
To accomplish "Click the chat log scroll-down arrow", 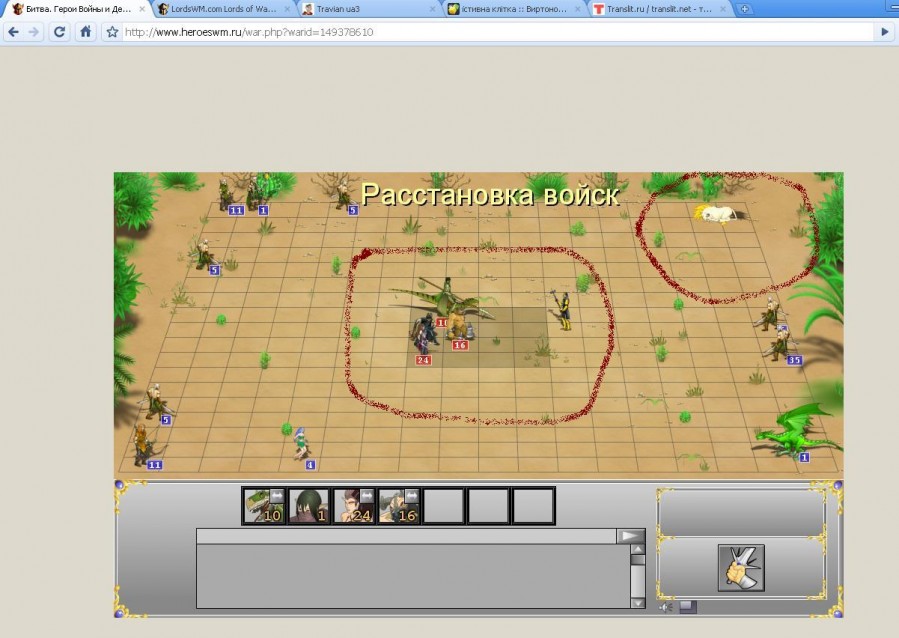I will click(638, 602).
